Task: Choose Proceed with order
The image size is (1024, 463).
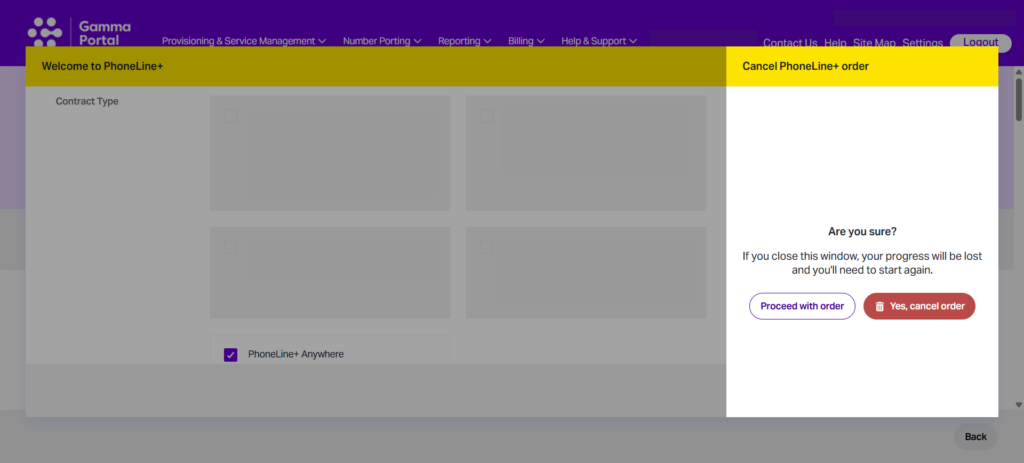Action: [x=802, y=306]
